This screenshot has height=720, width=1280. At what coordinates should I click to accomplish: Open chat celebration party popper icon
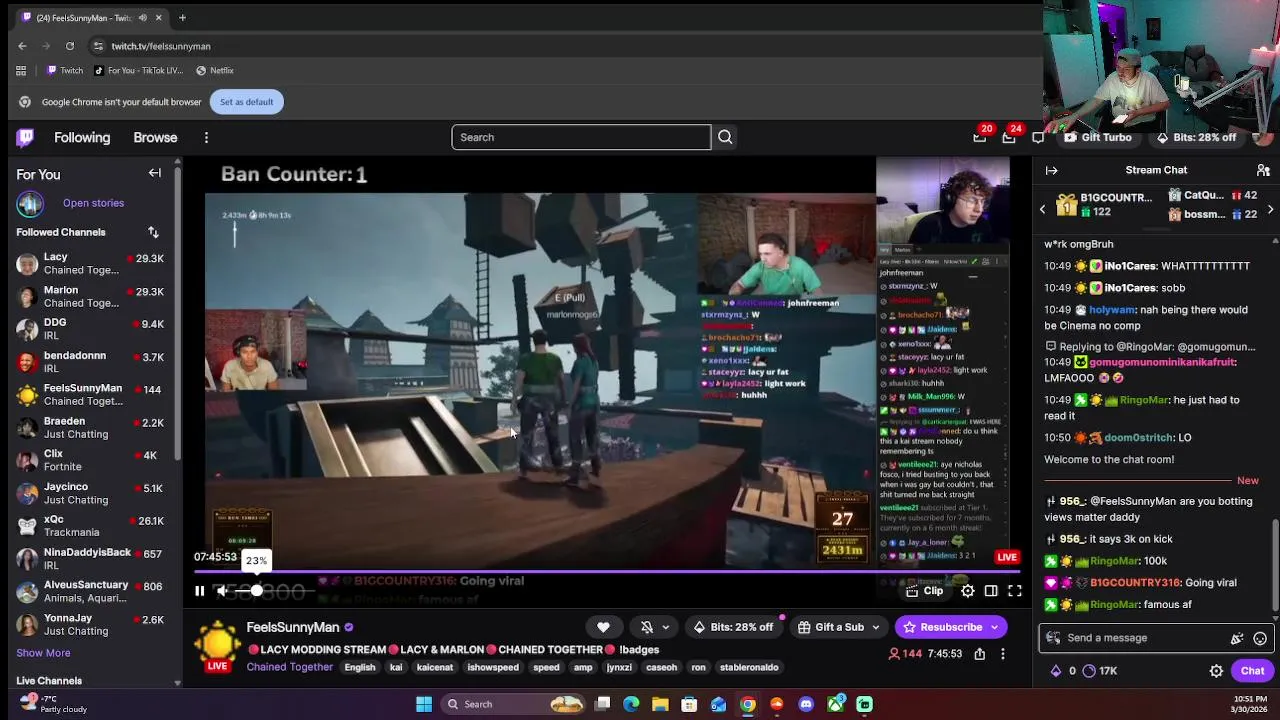(x=1237, y=638)
